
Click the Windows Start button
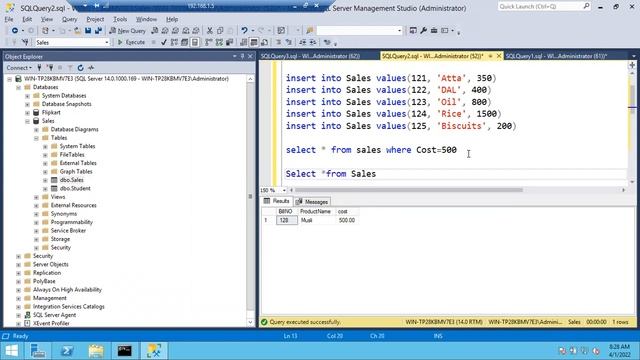(x=12, y=351)
